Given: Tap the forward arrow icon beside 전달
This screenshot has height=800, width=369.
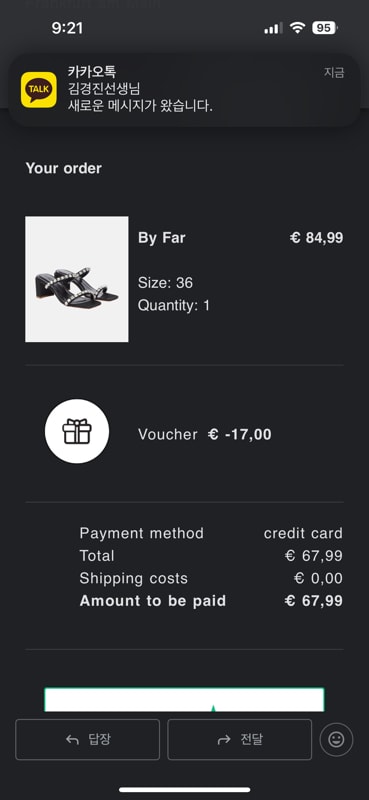Looking at the screenshot, I should click(224, 740).
